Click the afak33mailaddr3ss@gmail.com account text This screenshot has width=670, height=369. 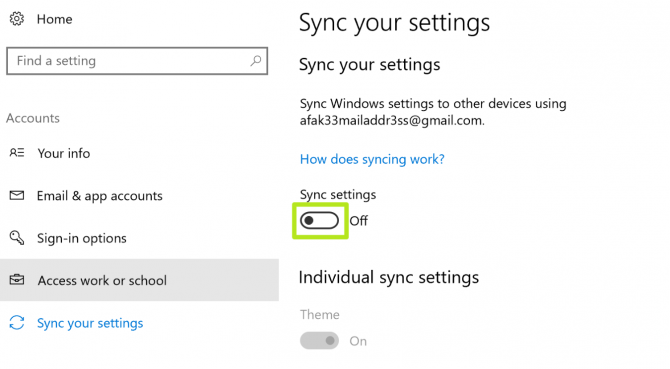[392, 120]
